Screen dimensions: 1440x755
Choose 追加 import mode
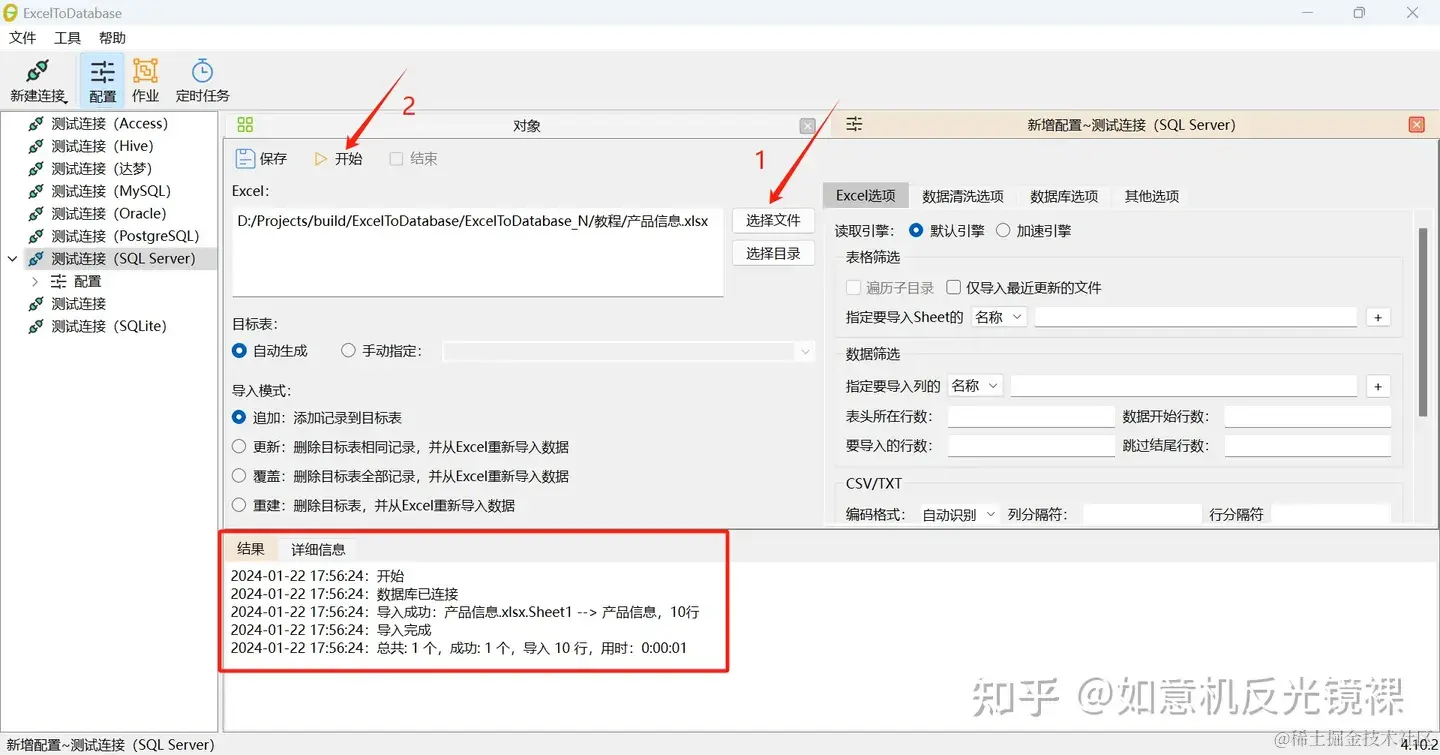(239, 417)
